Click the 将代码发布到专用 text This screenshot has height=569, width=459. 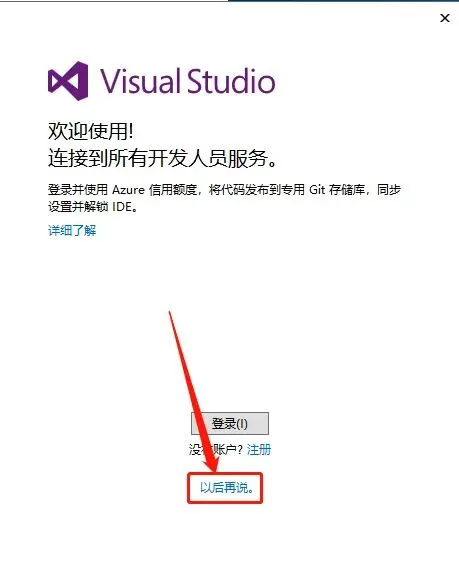point(257,189)
